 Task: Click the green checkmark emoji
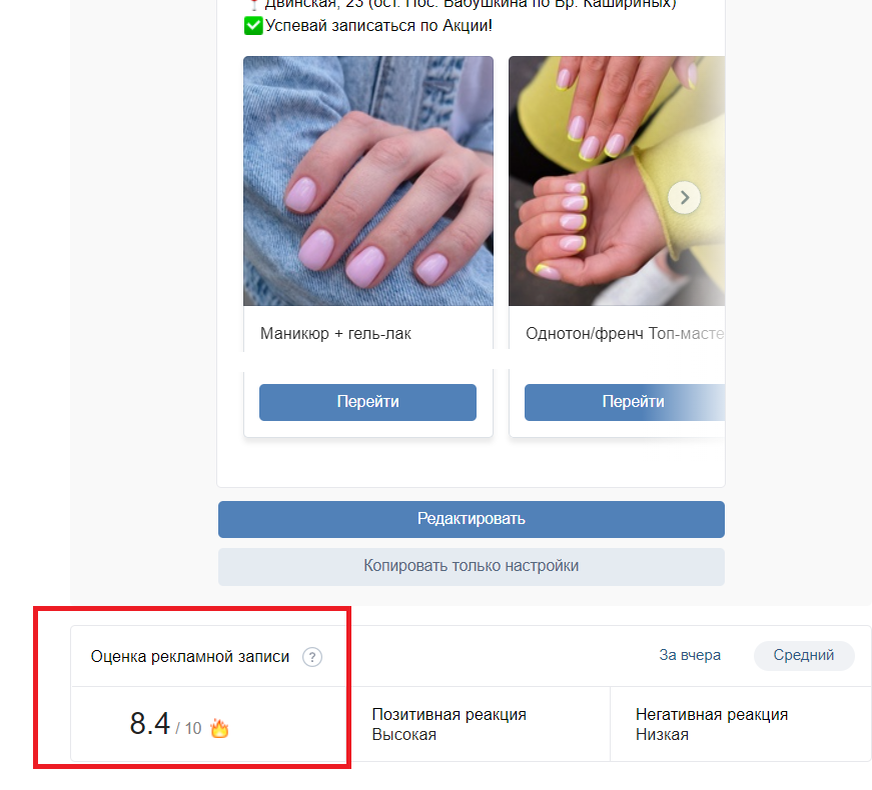[253, 26]
